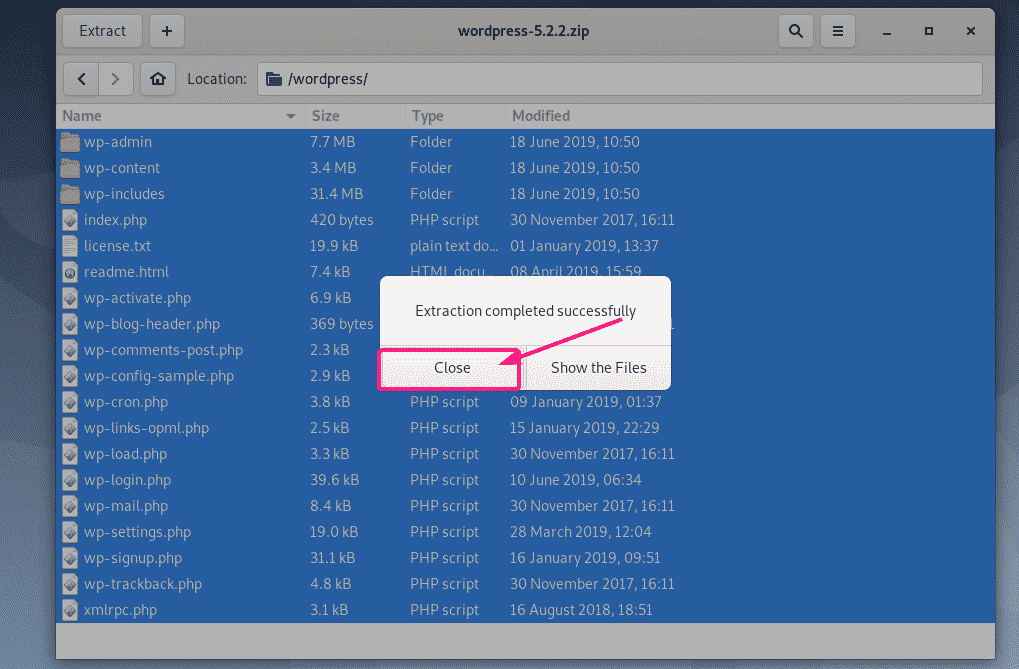This screenshot has width=1019, height=669.
Task: Select the wp-cron.php filename
Action: (125, 402)
